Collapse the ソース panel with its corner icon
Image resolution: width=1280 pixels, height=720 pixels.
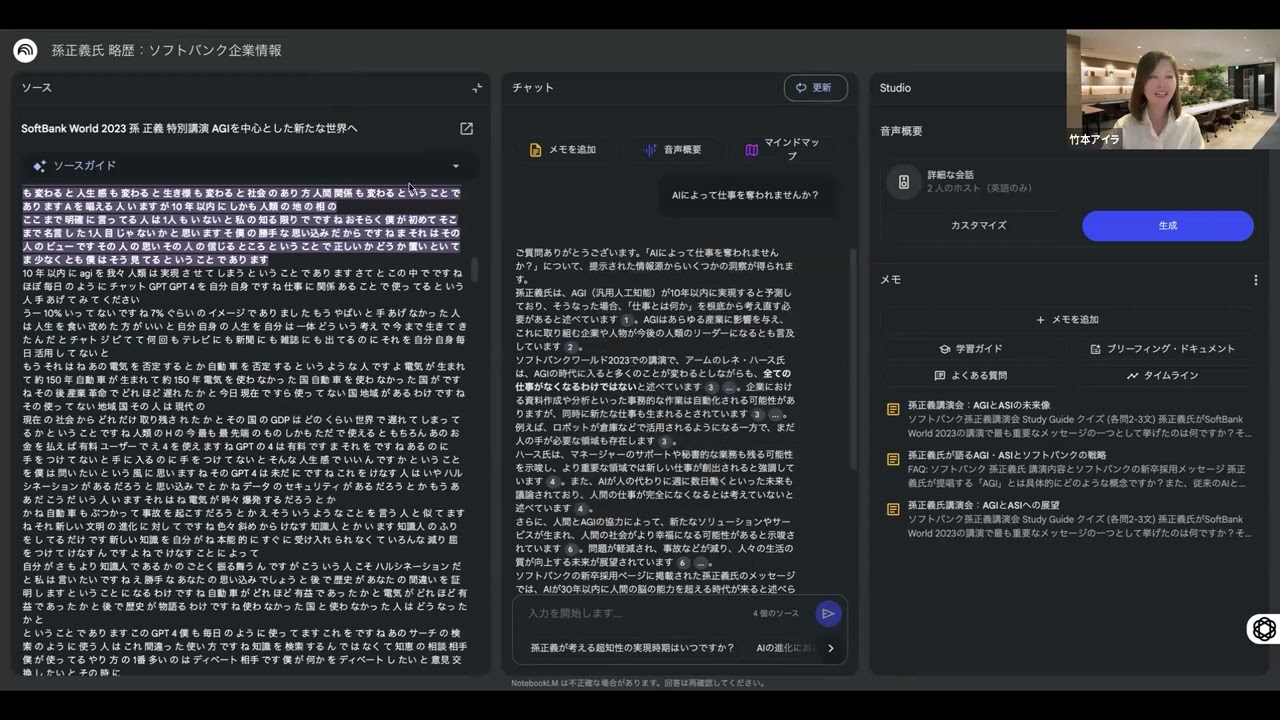pos(477,88)
